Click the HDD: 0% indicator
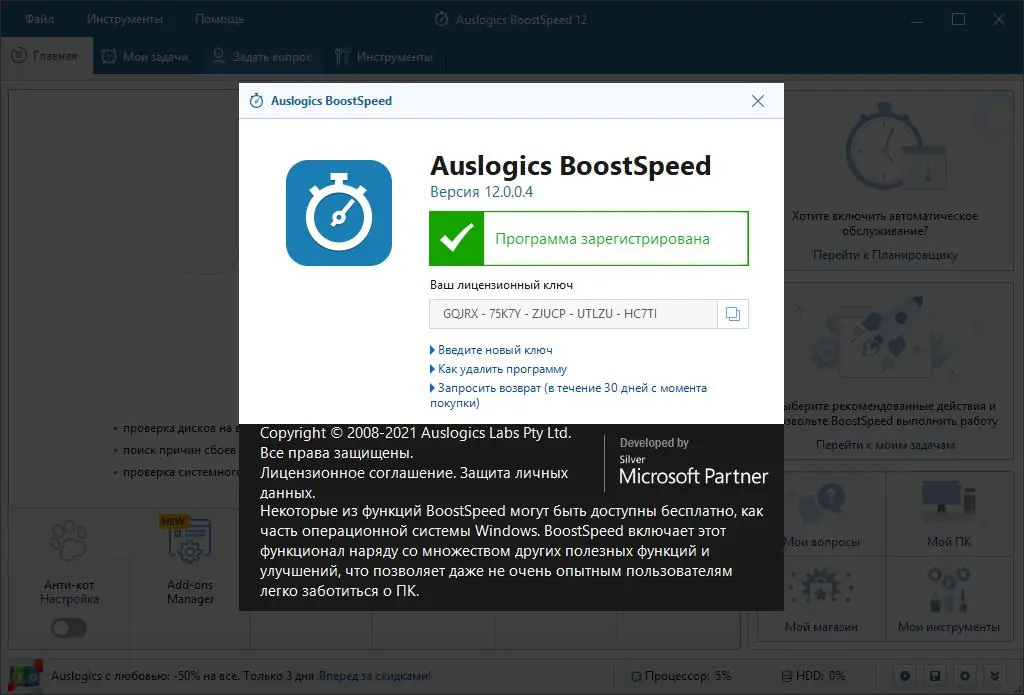 (813, 676)
